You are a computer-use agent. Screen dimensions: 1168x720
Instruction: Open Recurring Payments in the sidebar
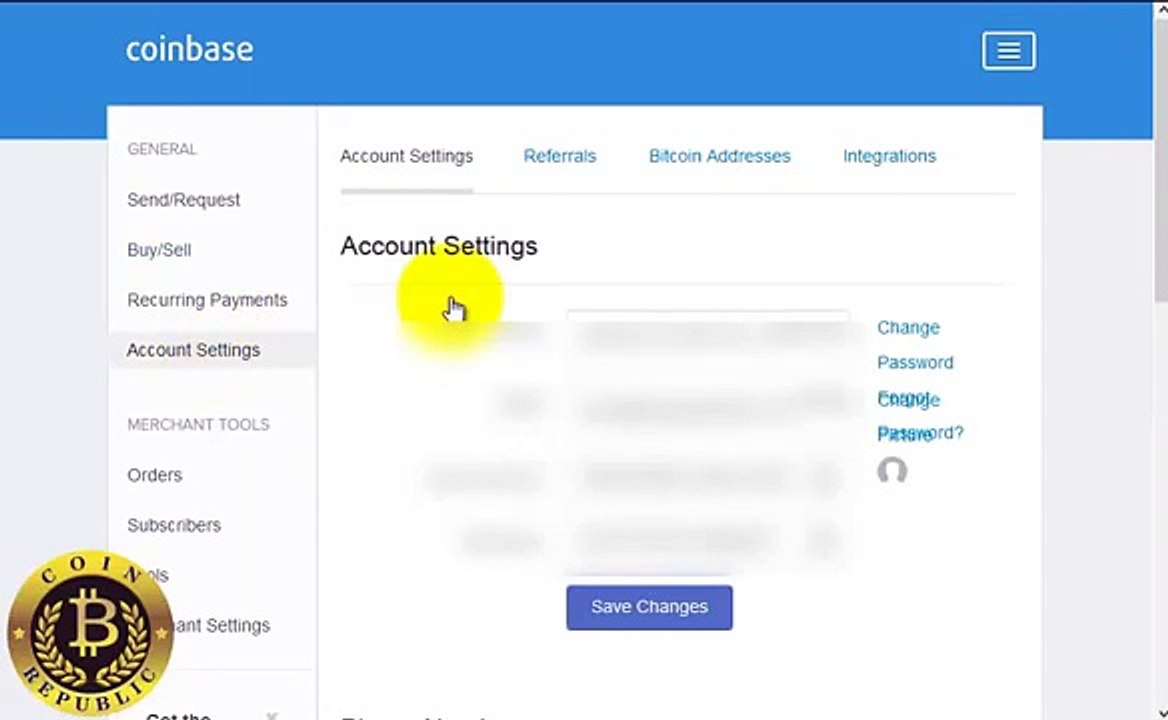207,300
